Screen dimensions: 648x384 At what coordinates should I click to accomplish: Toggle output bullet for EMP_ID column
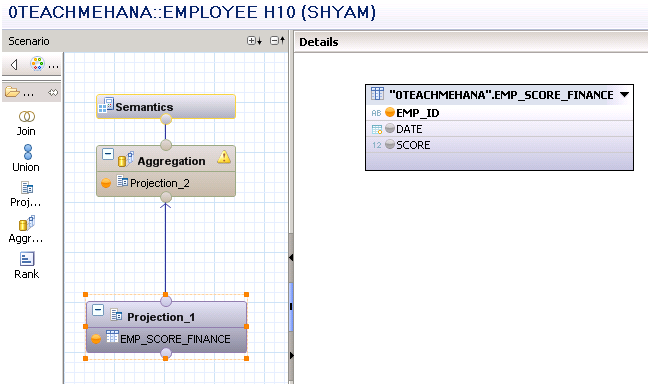(x=390, y=112)
